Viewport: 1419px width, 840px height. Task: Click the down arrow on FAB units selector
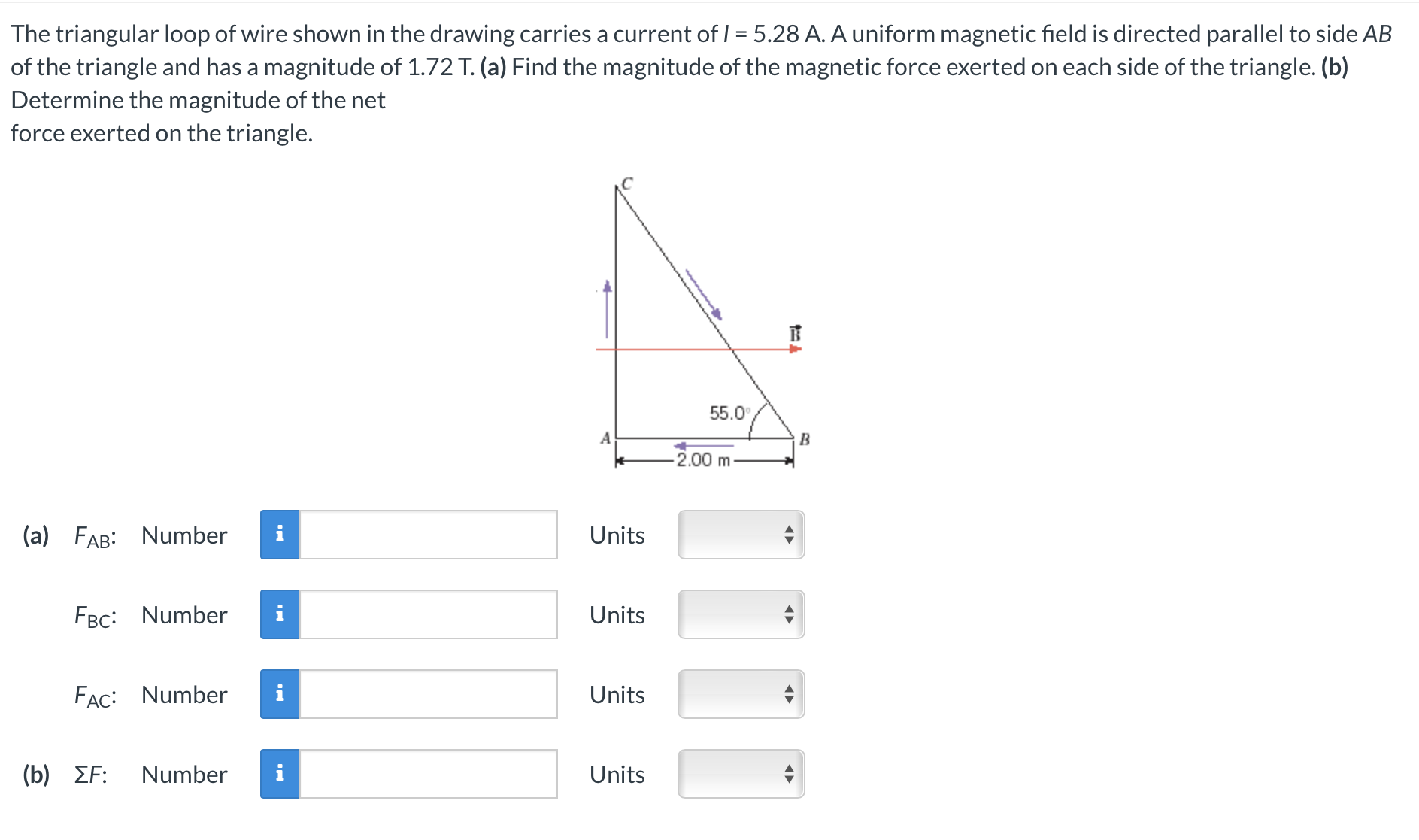click(788, 541)
